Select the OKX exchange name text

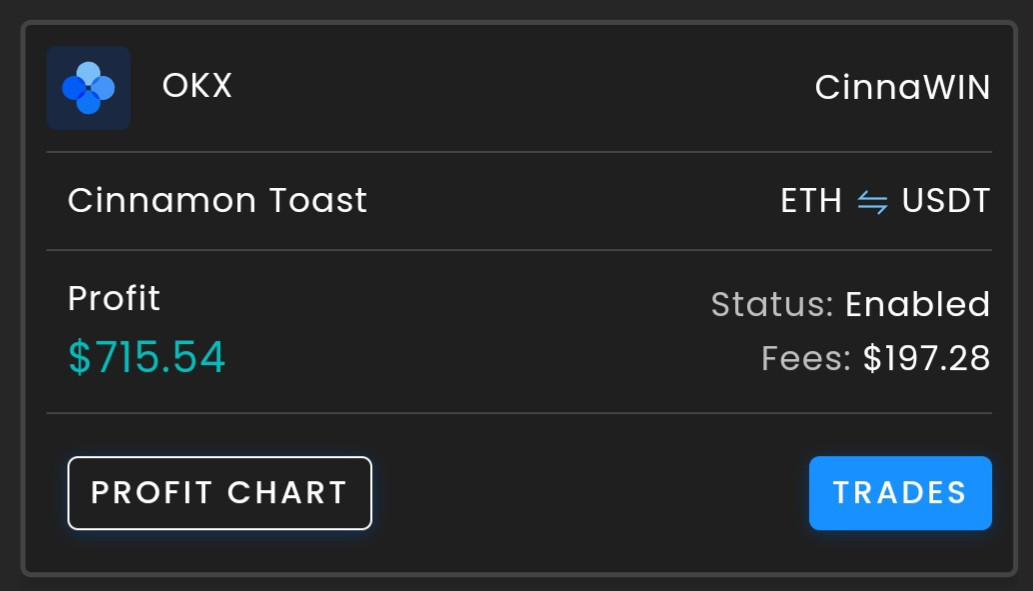pyautogui.click(x=197, y=87)
